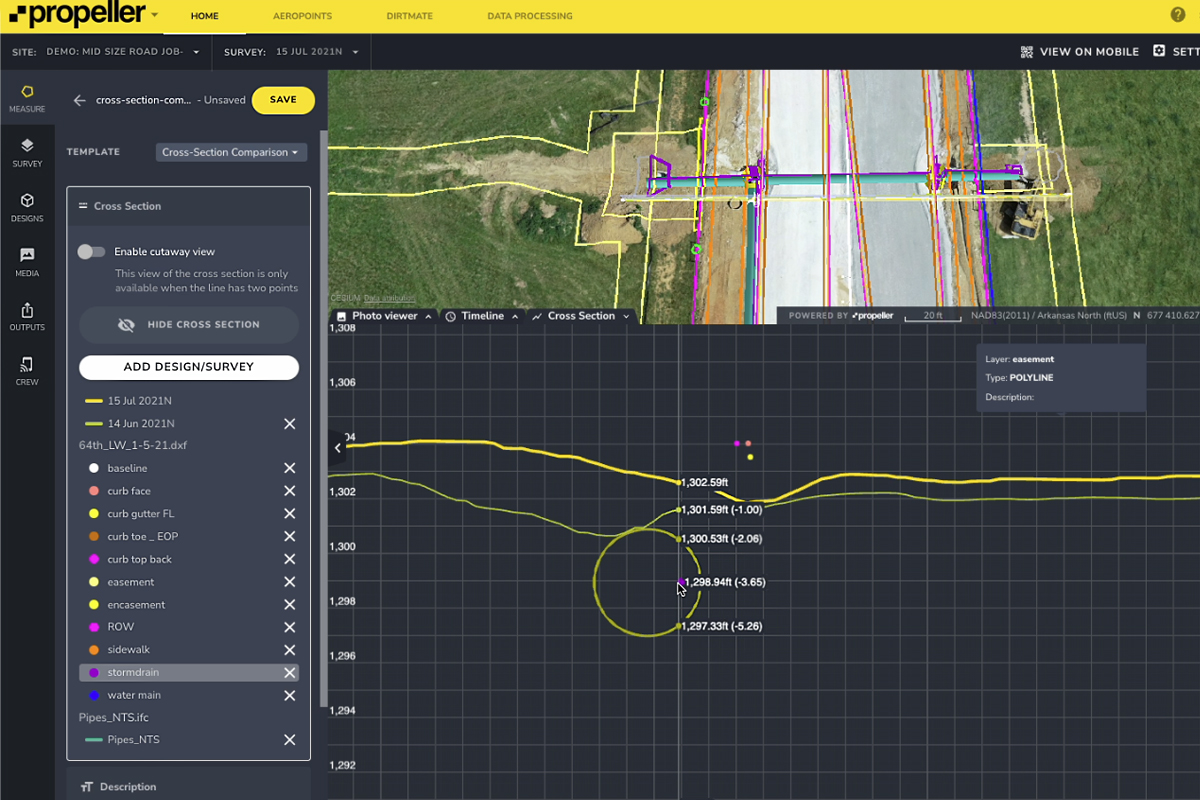Go back using the left arrow icon

[79, 100]
